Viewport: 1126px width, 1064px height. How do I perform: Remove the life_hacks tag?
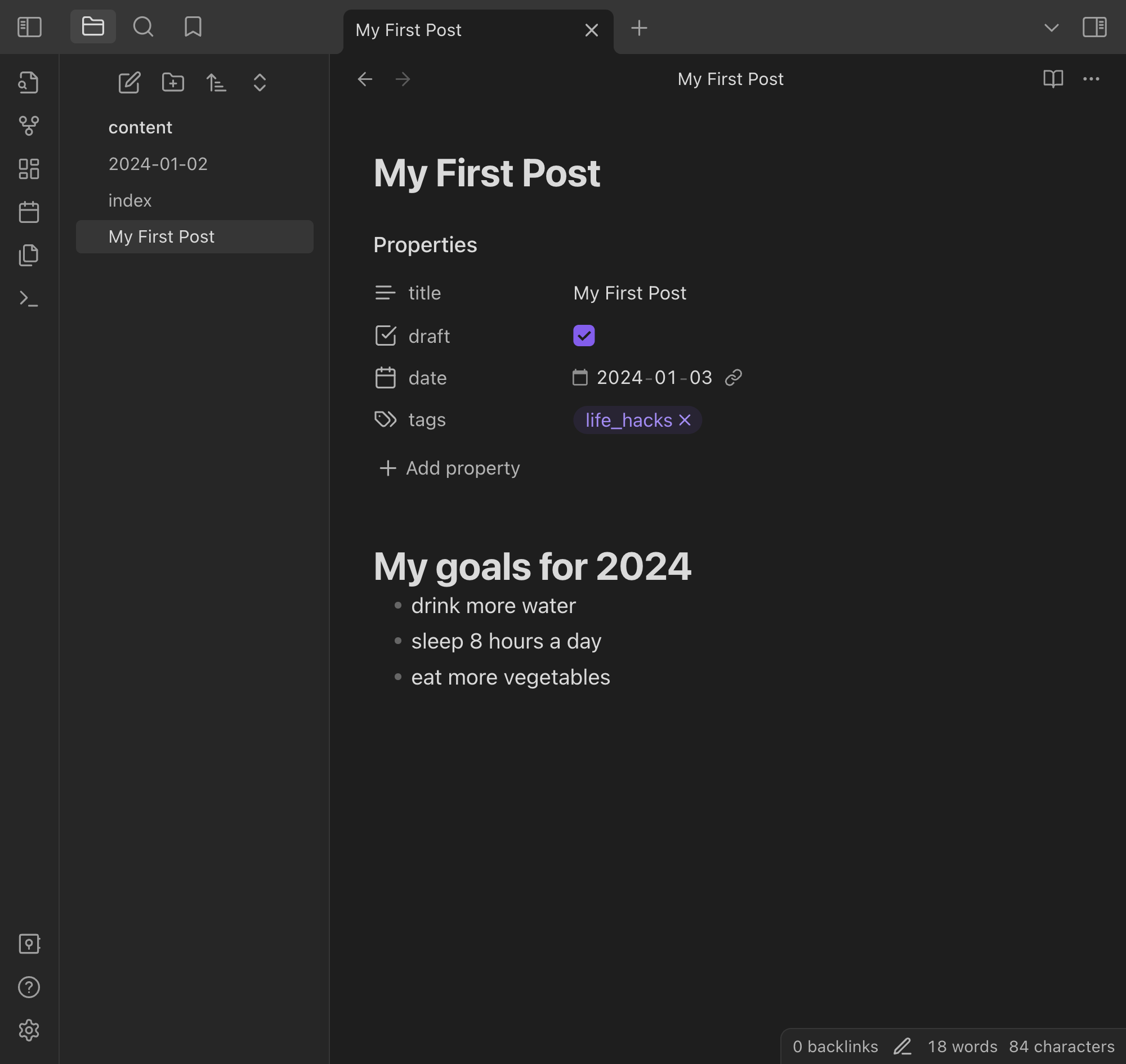685,421
